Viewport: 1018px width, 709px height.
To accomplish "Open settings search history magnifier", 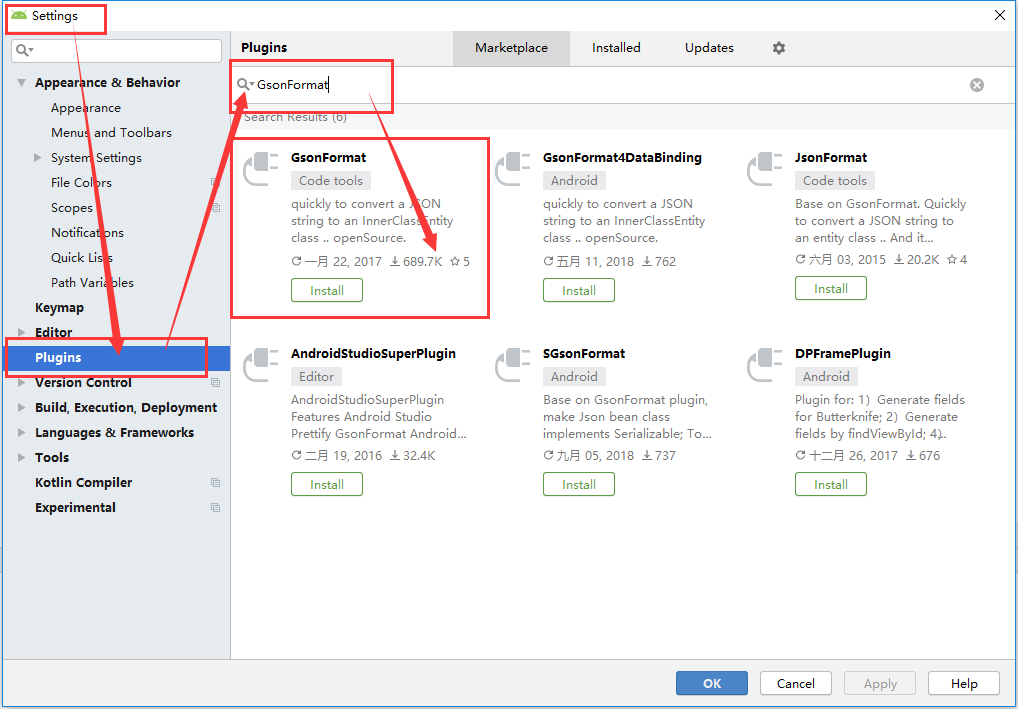I will click(x=25, y=51).
